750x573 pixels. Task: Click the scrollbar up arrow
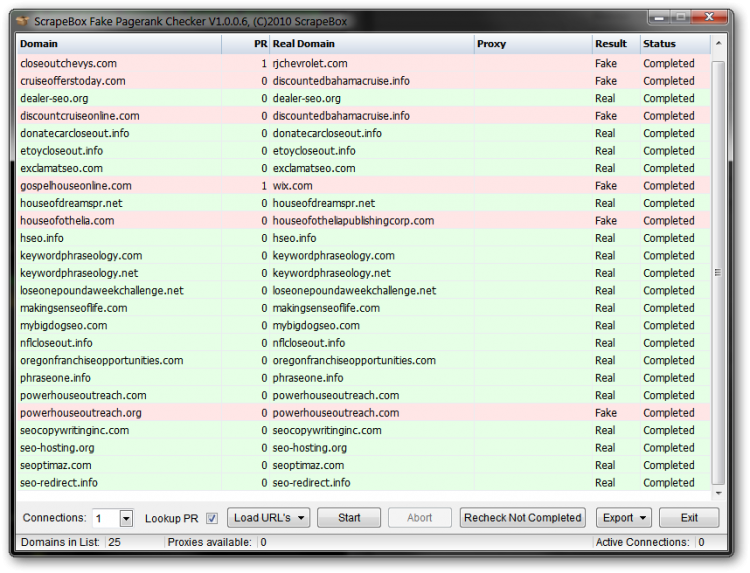coord(718,44)
